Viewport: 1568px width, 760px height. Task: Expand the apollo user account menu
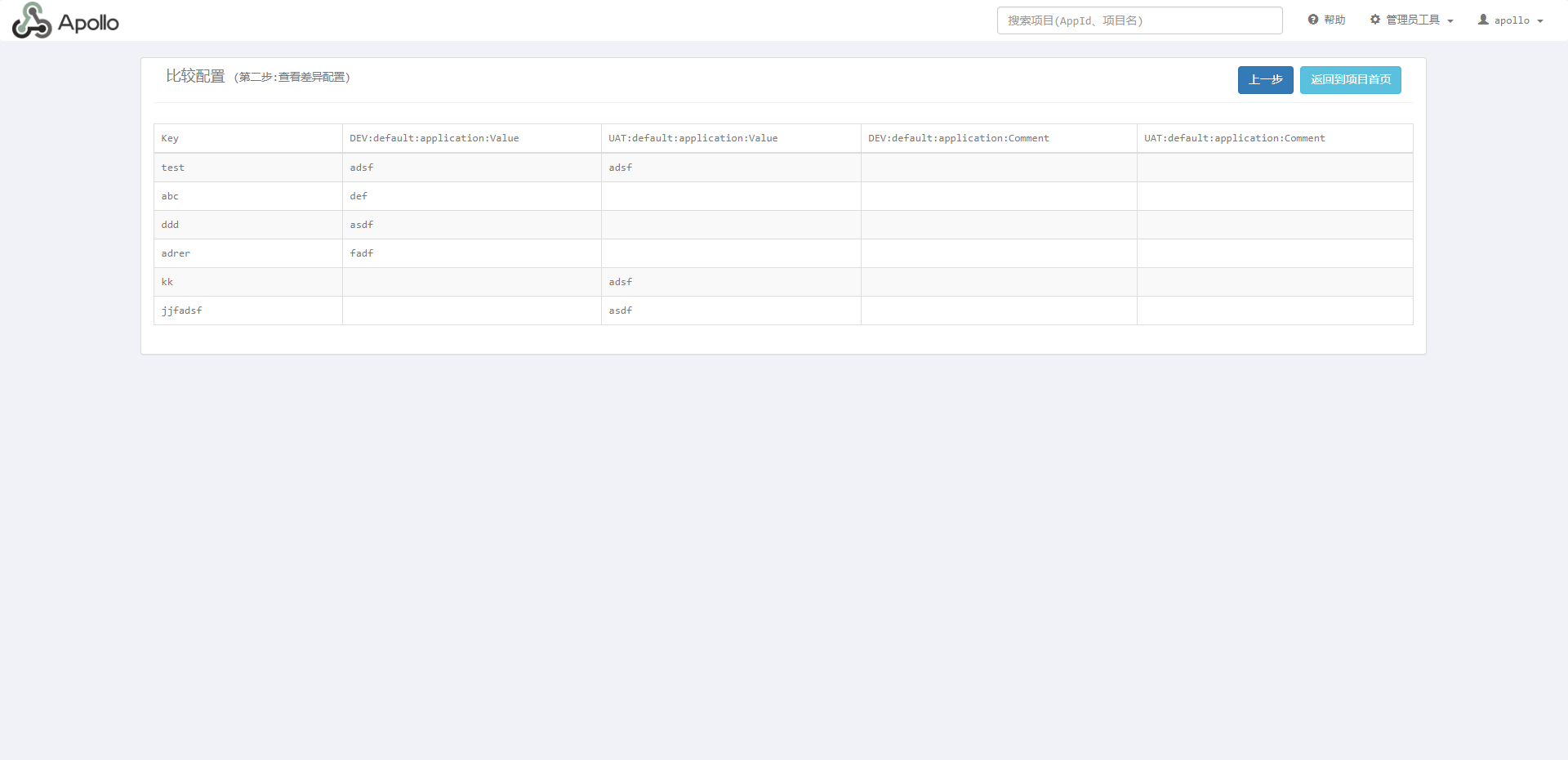point(1513,20)
